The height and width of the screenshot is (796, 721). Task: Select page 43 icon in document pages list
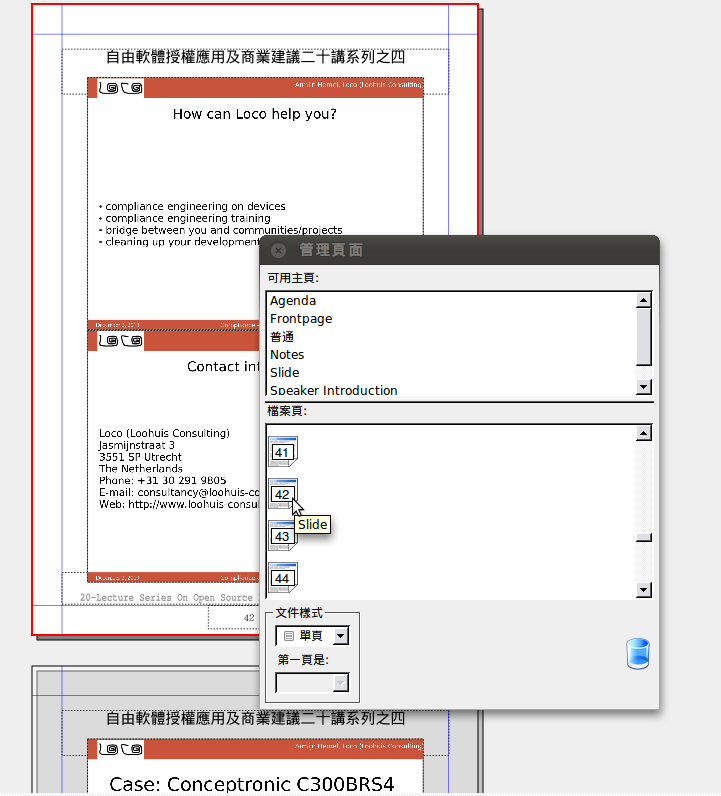coord(283,536)
